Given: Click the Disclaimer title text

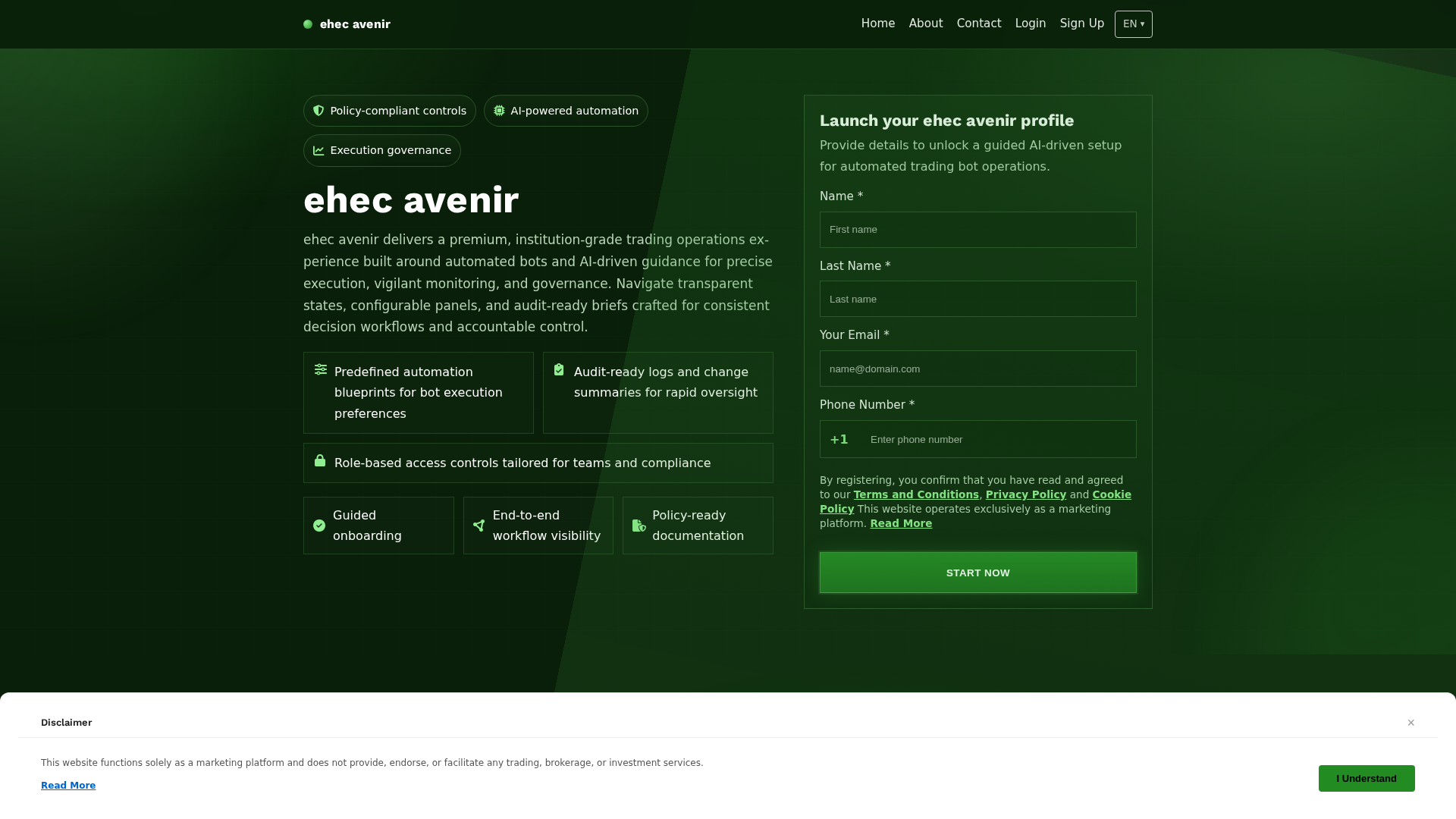Looking at the screenshot, I should pyautogui.click(x=67, y=723).
